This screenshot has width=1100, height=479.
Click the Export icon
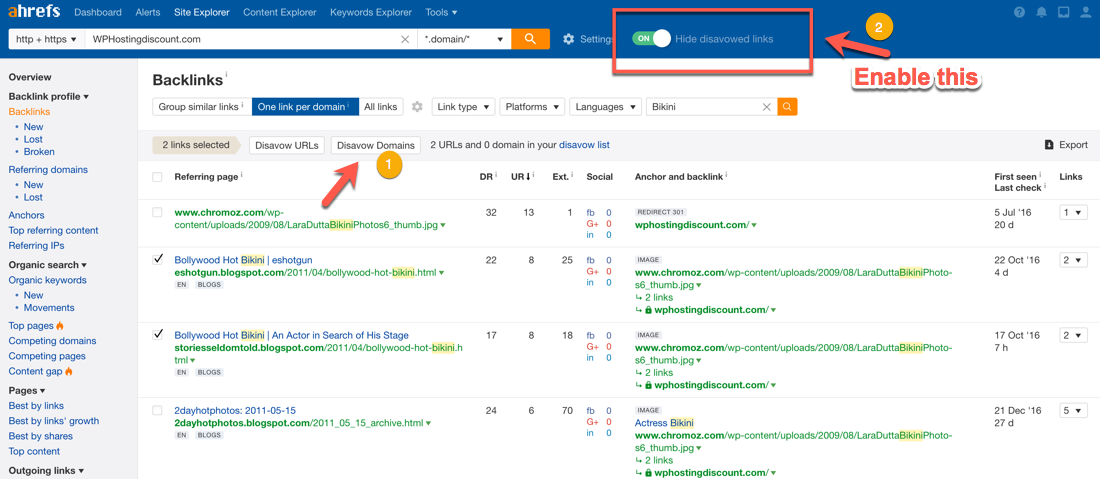pyautogui.click(x=1049, y=145)
